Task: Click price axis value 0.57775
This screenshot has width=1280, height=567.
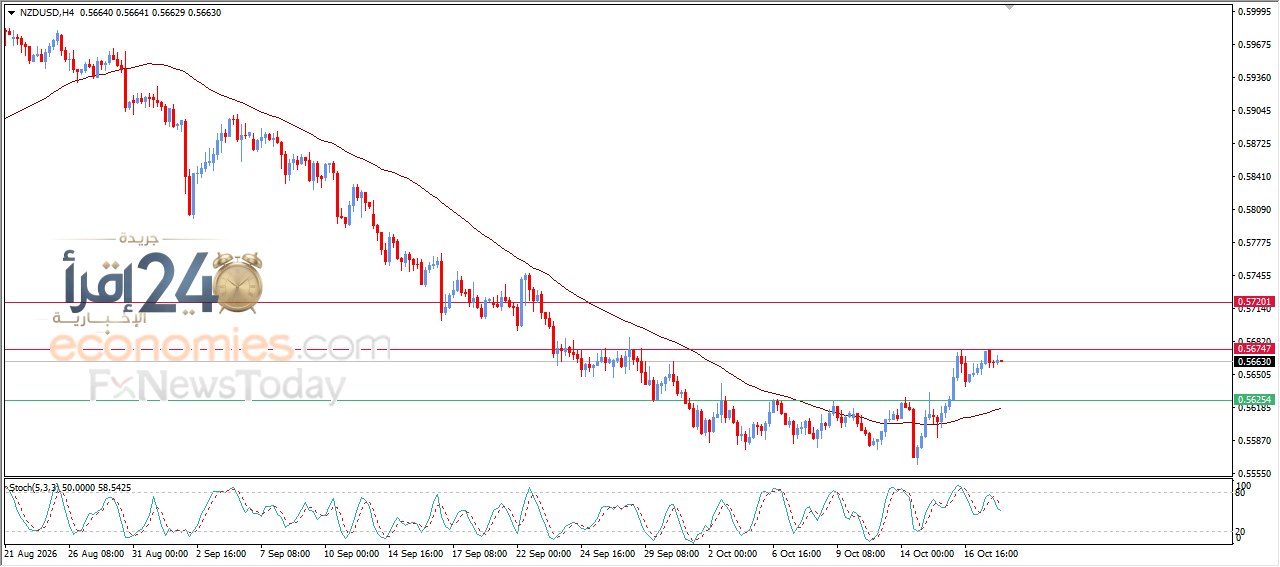Action: (x=1254, y=243)
